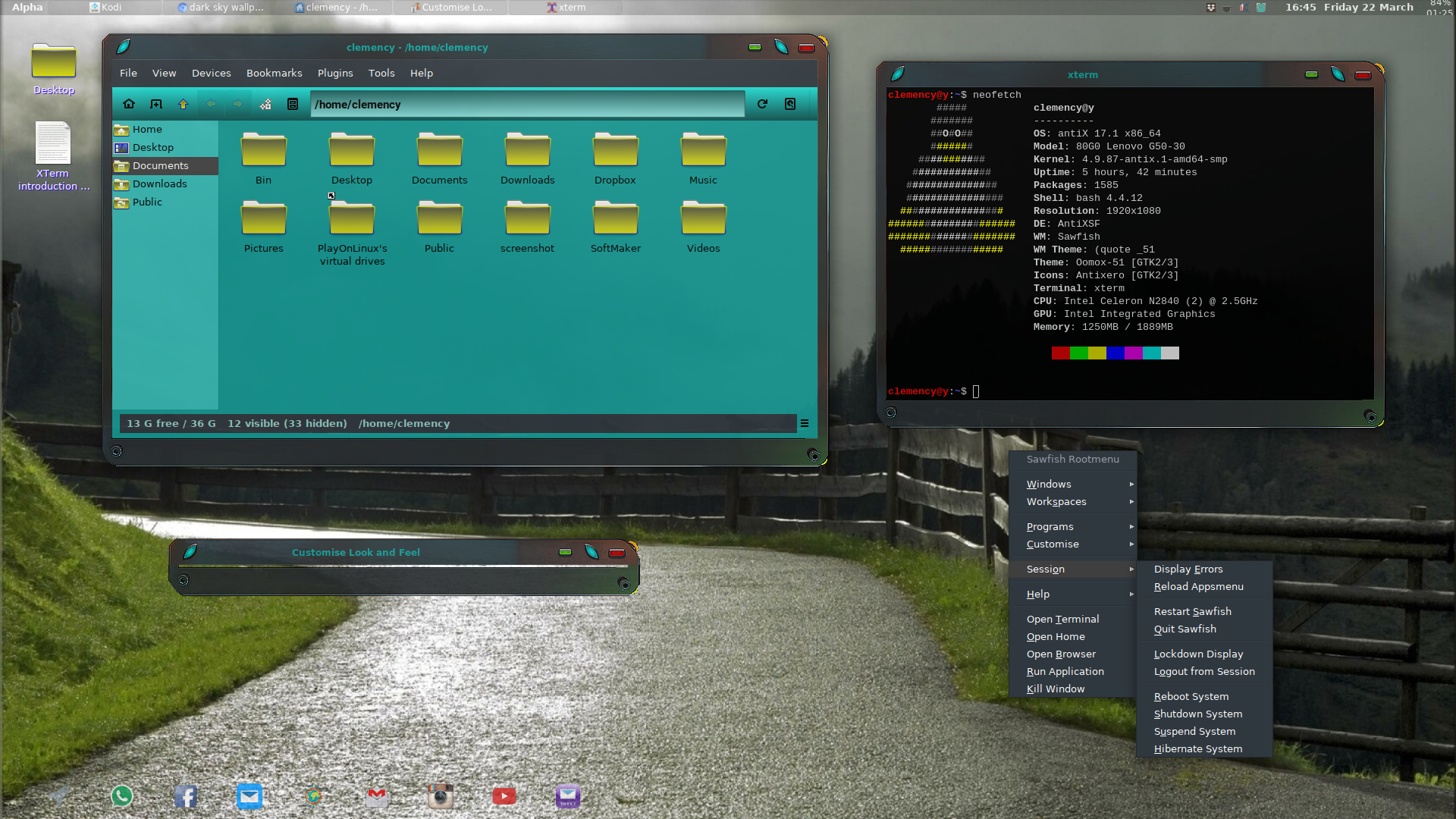The height and width of the screenshot is (819, 1456).
Task: Click Open Terminal in Rootmenu
Action: click(1073, 619)
